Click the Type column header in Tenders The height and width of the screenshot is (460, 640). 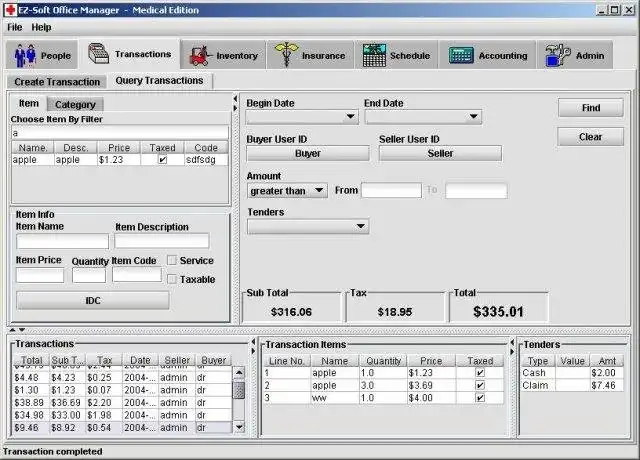coord(538,361)
